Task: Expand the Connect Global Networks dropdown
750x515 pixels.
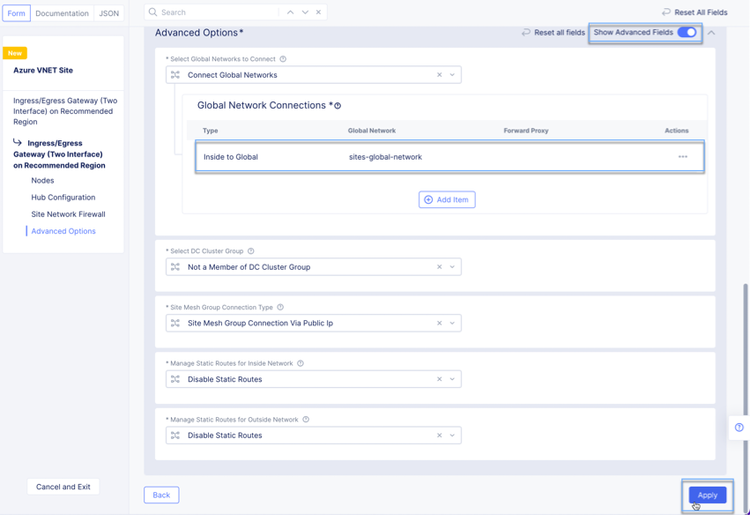Action: tap(452, 75)
